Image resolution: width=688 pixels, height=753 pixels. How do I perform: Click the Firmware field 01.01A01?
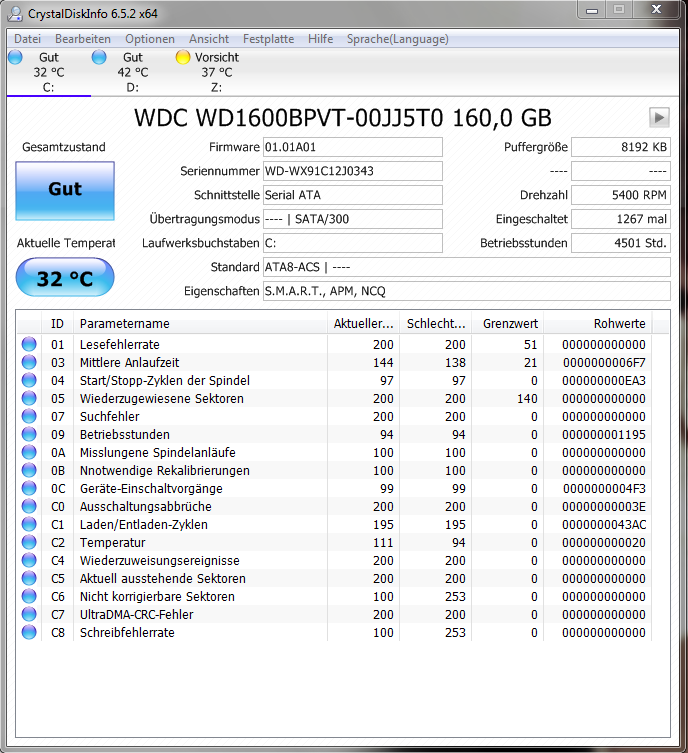(x=352, y=147)
